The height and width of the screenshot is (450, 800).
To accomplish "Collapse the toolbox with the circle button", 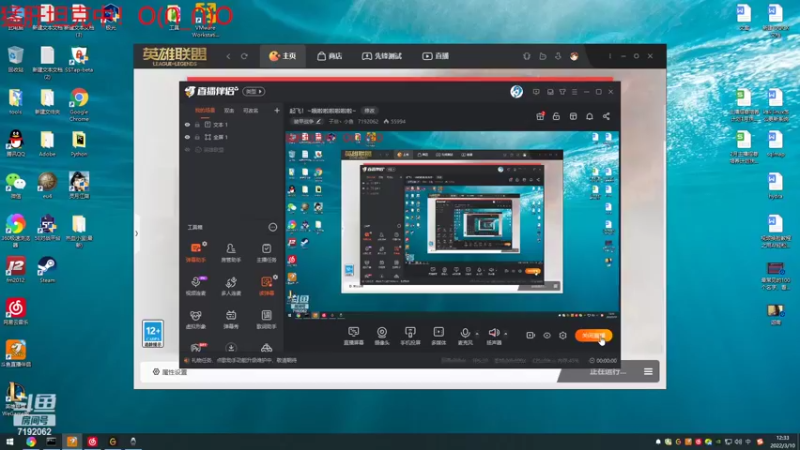I will 272,227.
